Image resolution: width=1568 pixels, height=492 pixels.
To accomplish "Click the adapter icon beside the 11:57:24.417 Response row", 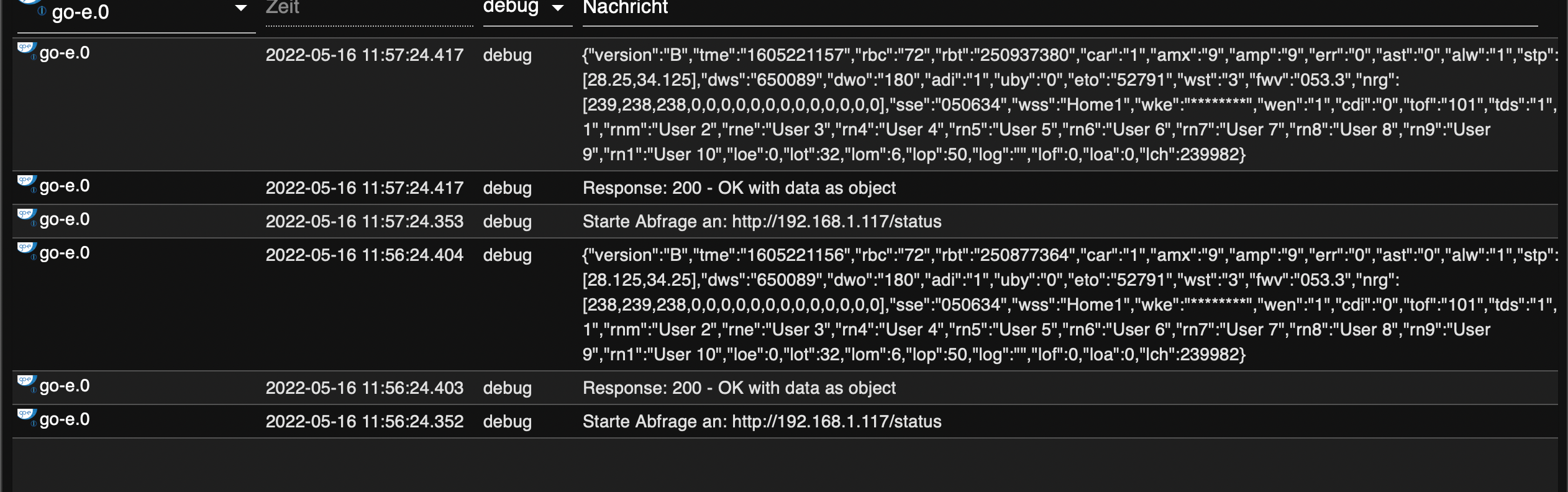I will [x=27, y=183].
